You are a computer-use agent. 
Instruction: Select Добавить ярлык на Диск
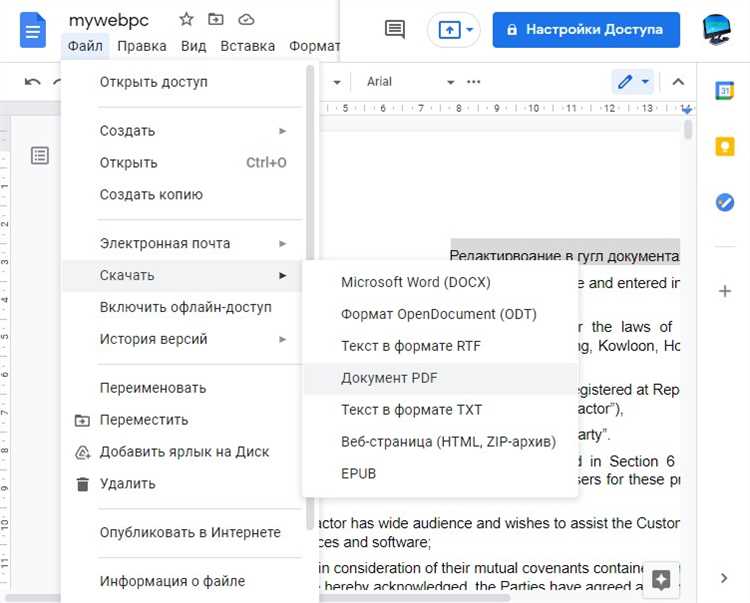(x=184, y=452)
